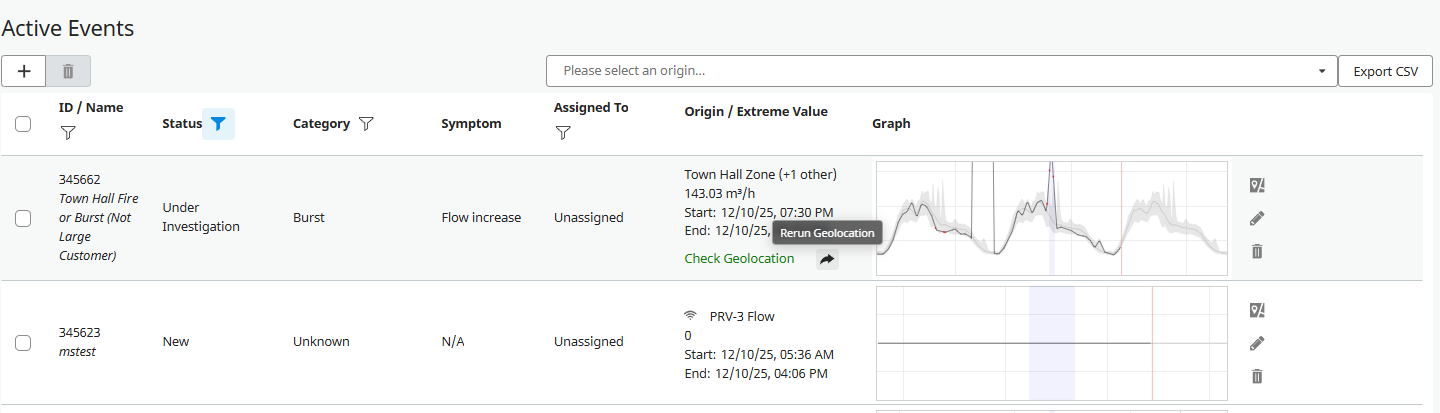
Task: Select the checkbox for event 345662
Action: click(x=23, y=218)
